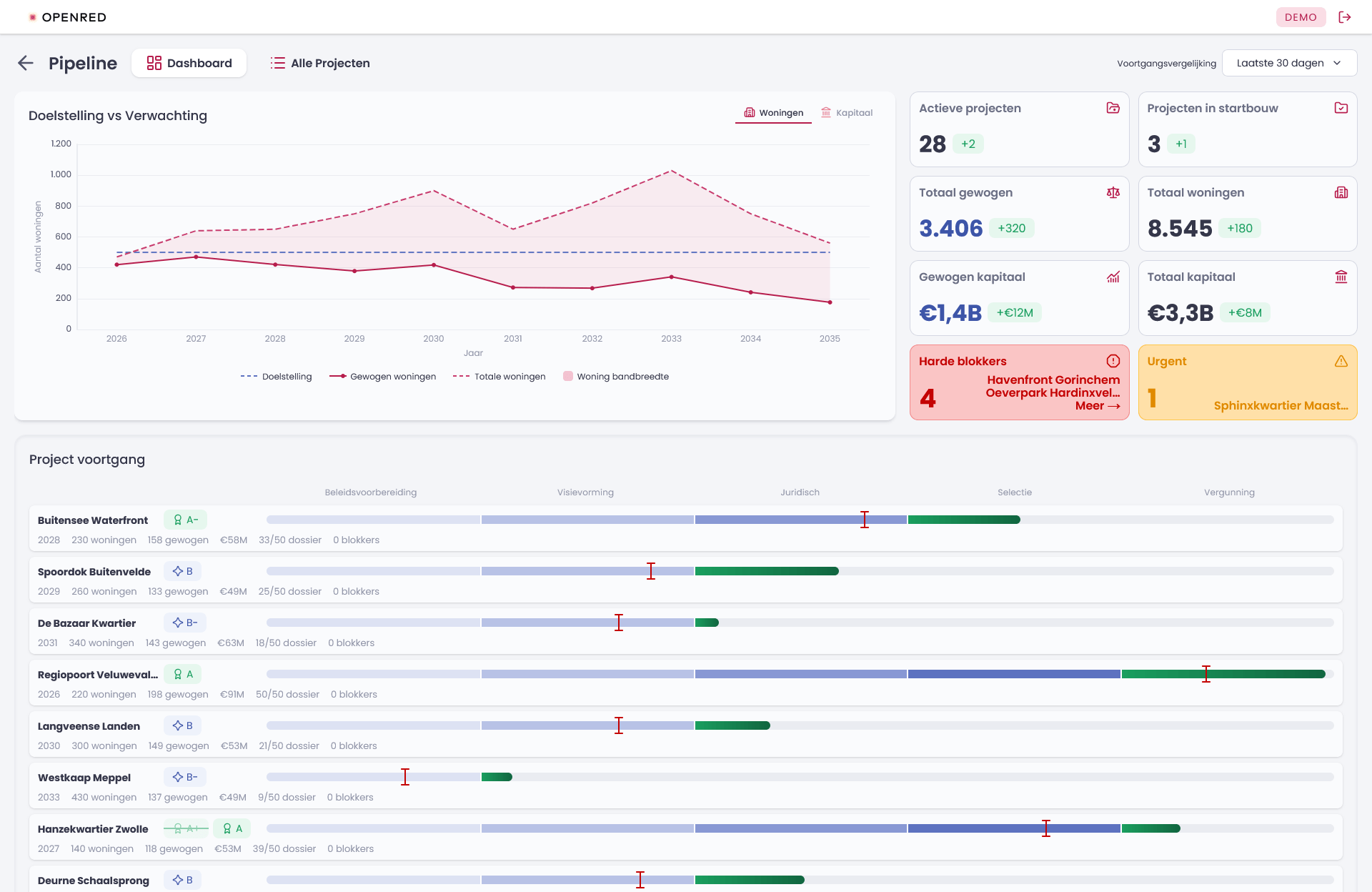Switch chart to the Kapitaal tab
This screenshot has width=1372, height=892.
[x=847, y=113]
